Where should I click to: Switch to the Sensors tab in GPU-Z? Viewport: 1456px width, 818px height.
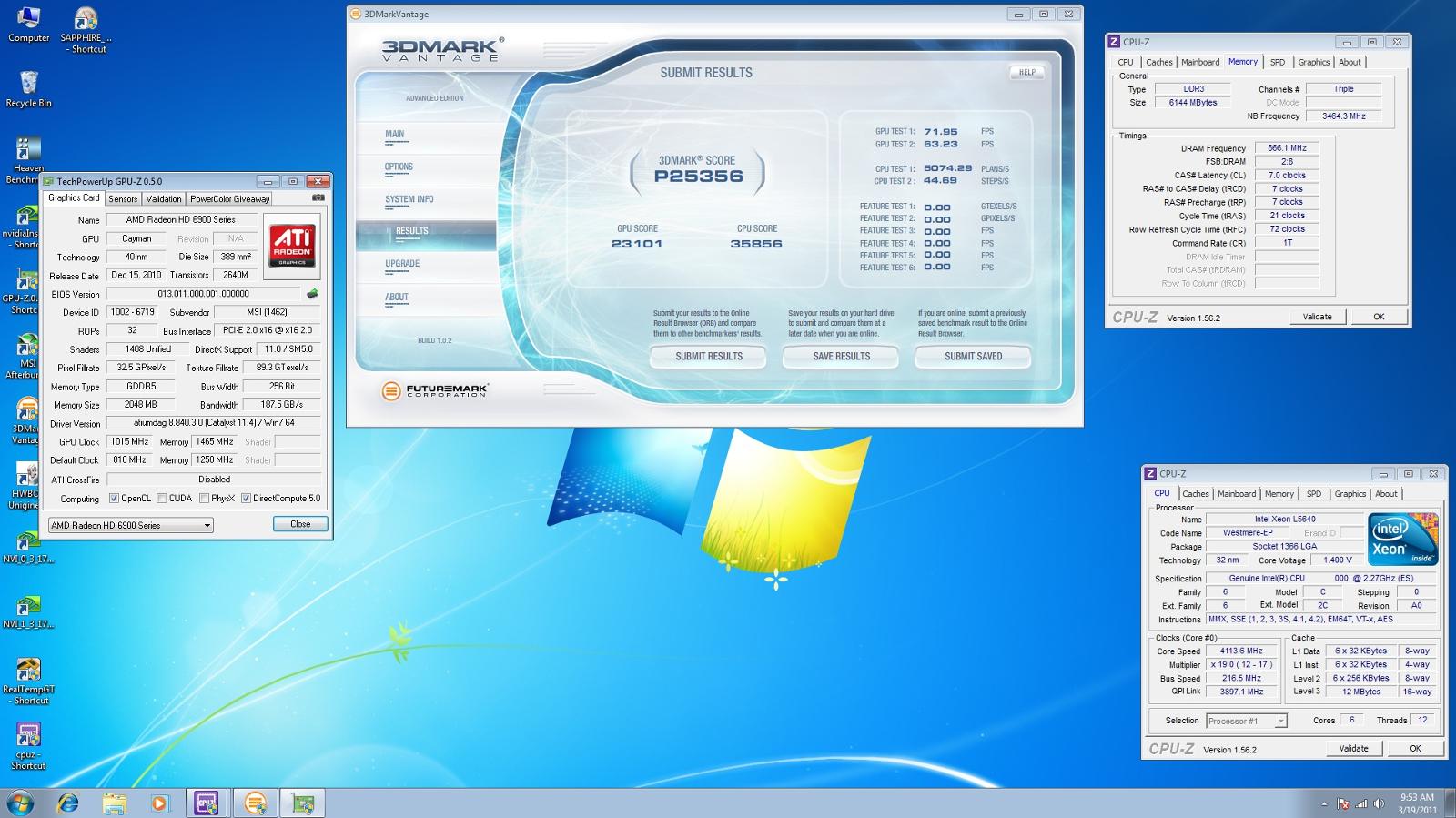pos(123,198)
